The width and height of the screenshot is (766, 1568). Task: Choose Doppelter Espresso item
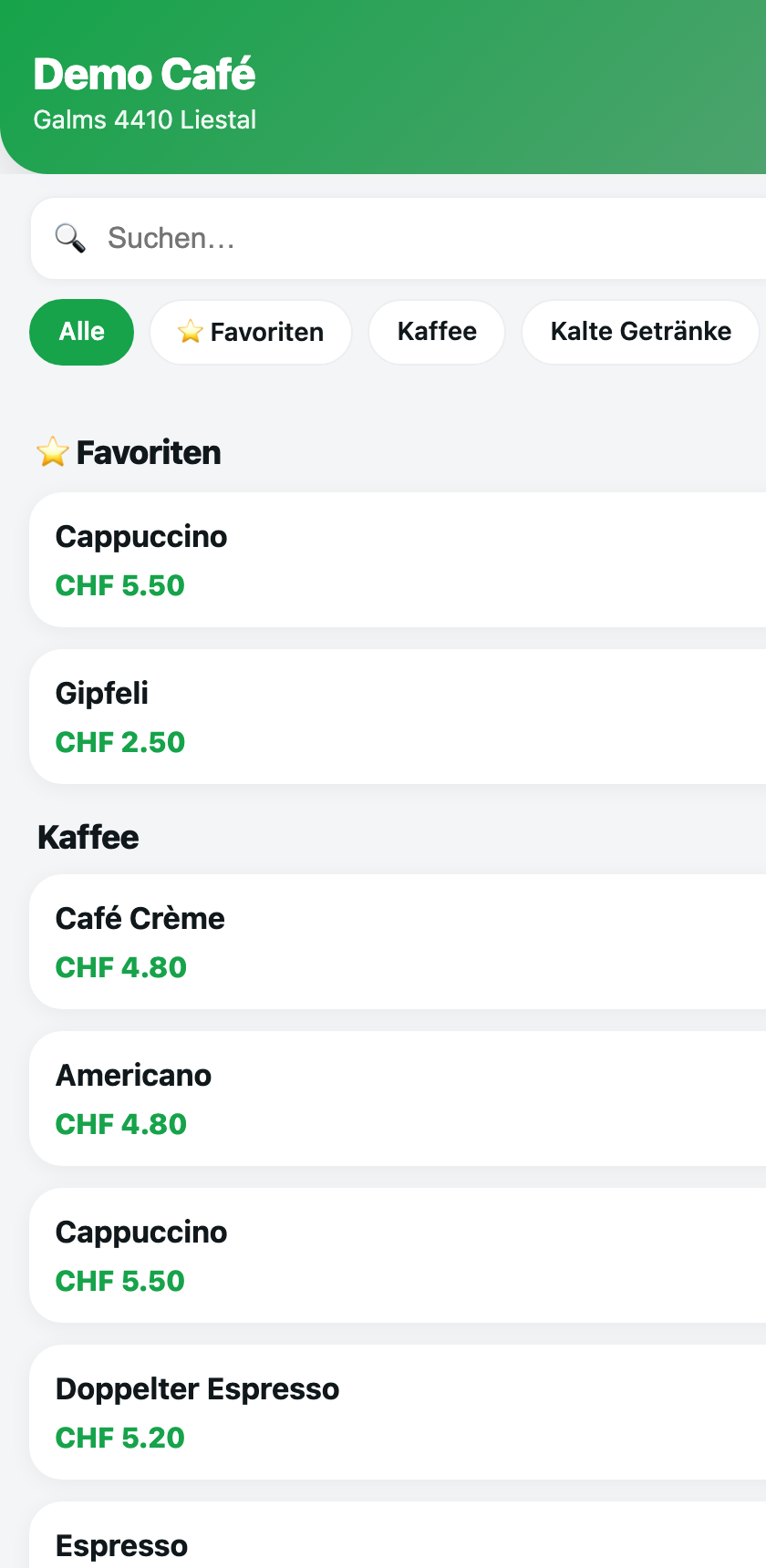(x=398, y=1412)
